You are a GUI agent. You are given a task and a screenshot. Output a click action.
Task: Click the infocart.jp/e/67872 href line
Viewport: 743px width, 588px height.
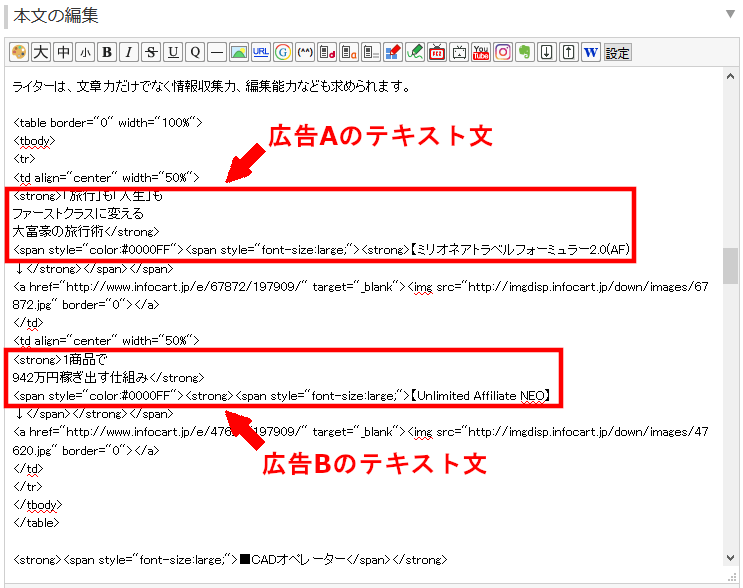[x=360, y=287]
